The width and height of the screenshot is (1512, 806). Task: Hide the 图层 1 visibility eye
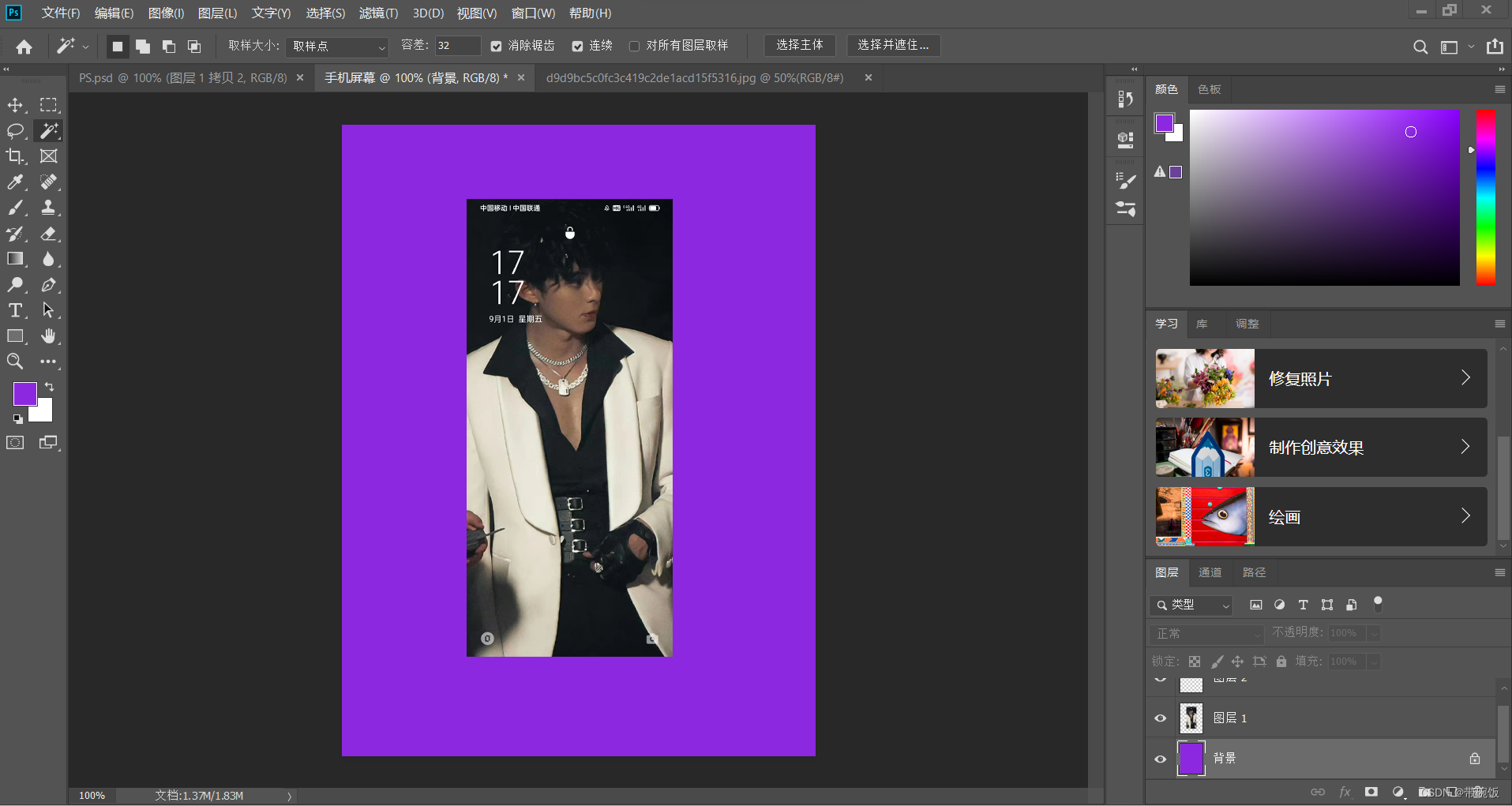click(x=1161, y=718)
